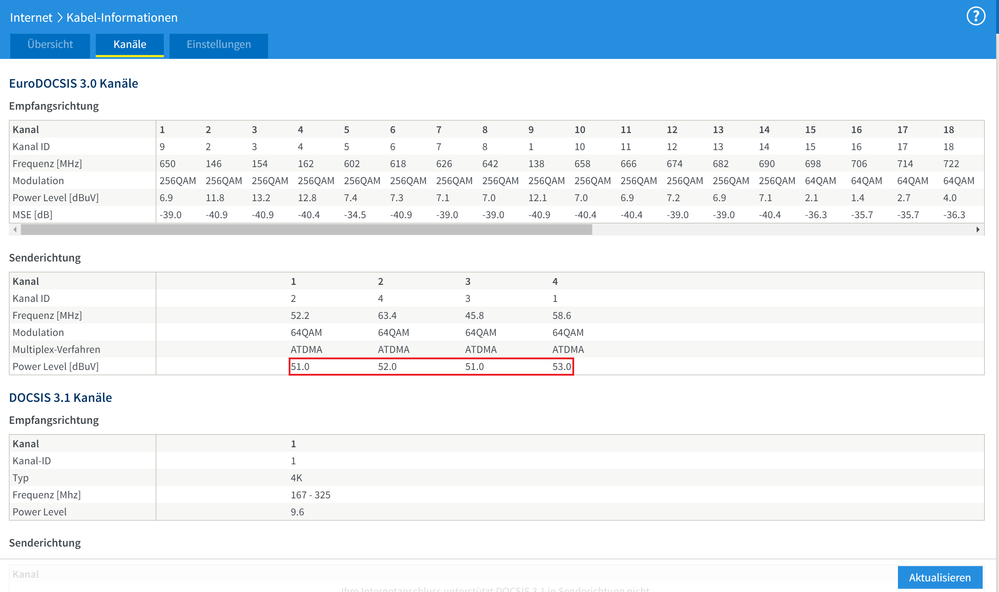Screen dimensions: 999x592
Task: Click downstream power level 13.2
Action: coord(261,198)
